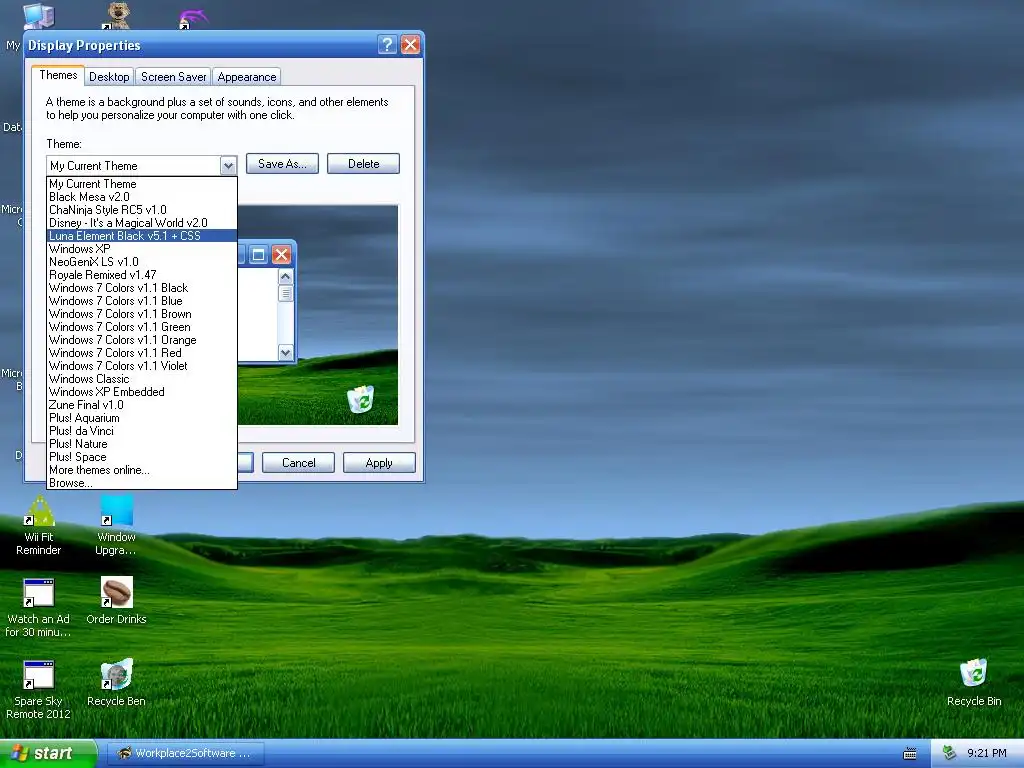
Task: Select the My Computer icon at top left
Action: pos(39,16)
